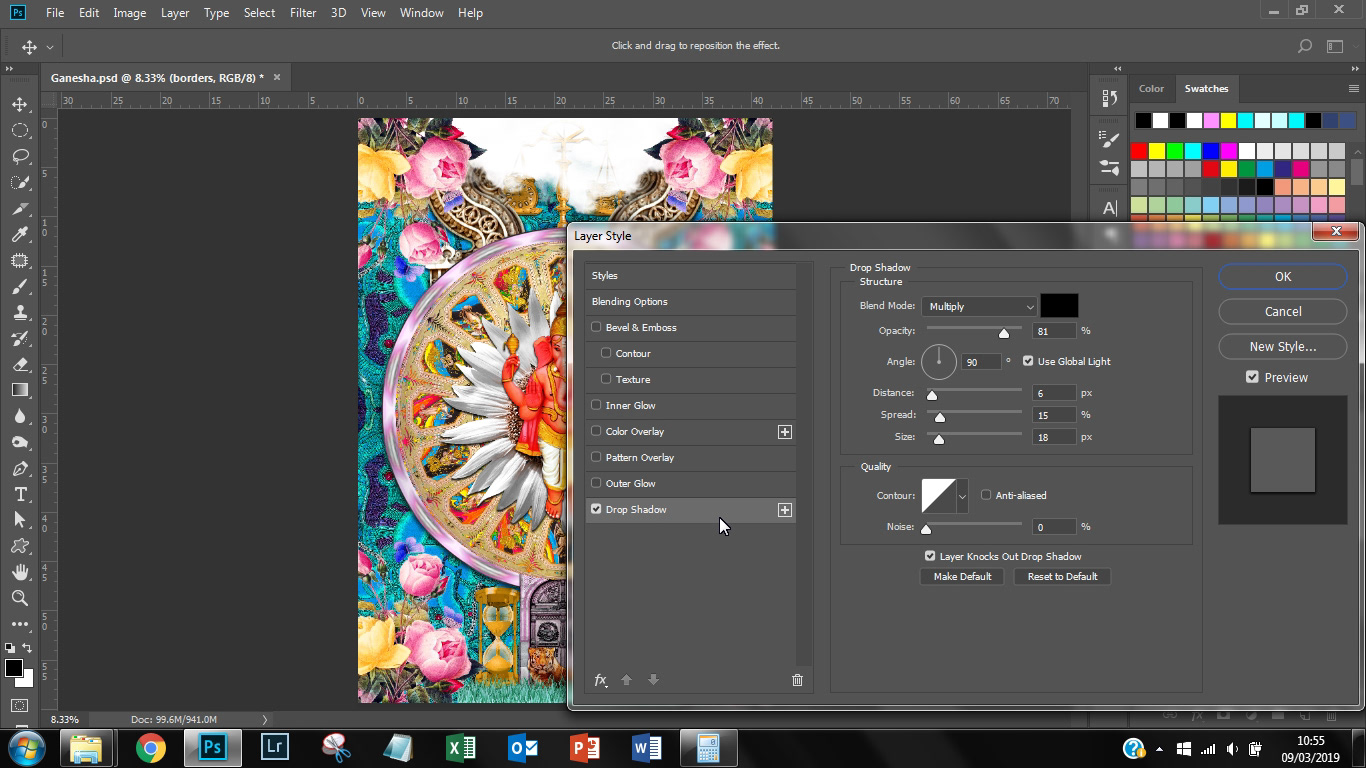Screen dimensions: 1366x768
Task: Open the workspace switcher icon
Action: (1334, 46)
